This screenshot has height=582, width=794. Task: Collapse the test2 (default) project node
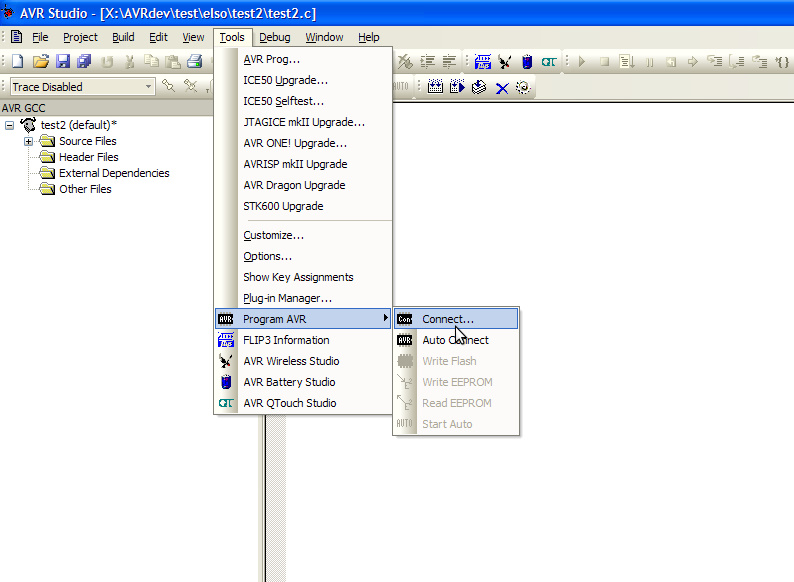click(x=10, y=125)
